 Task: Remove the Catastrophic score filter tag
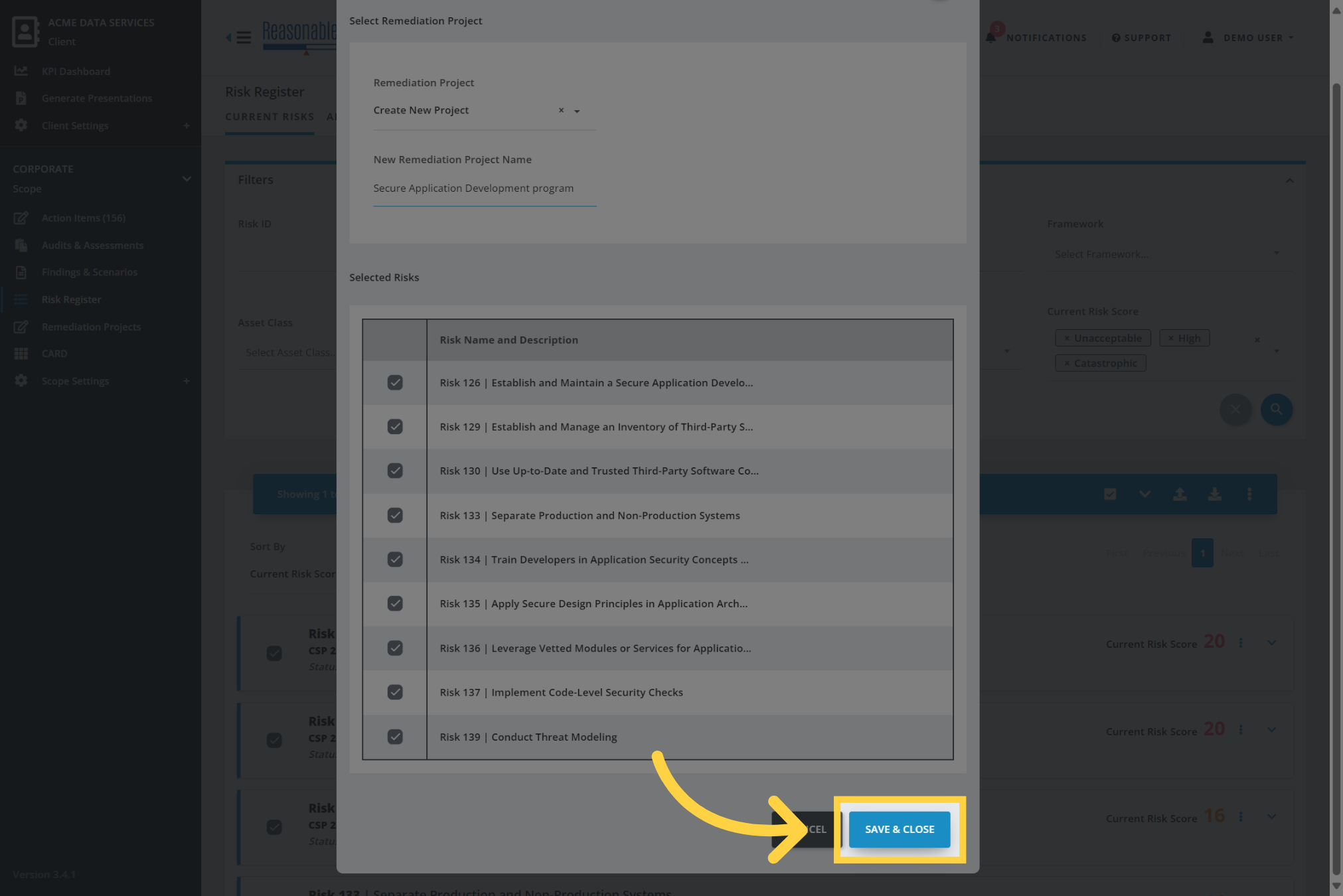[1067, 364]
